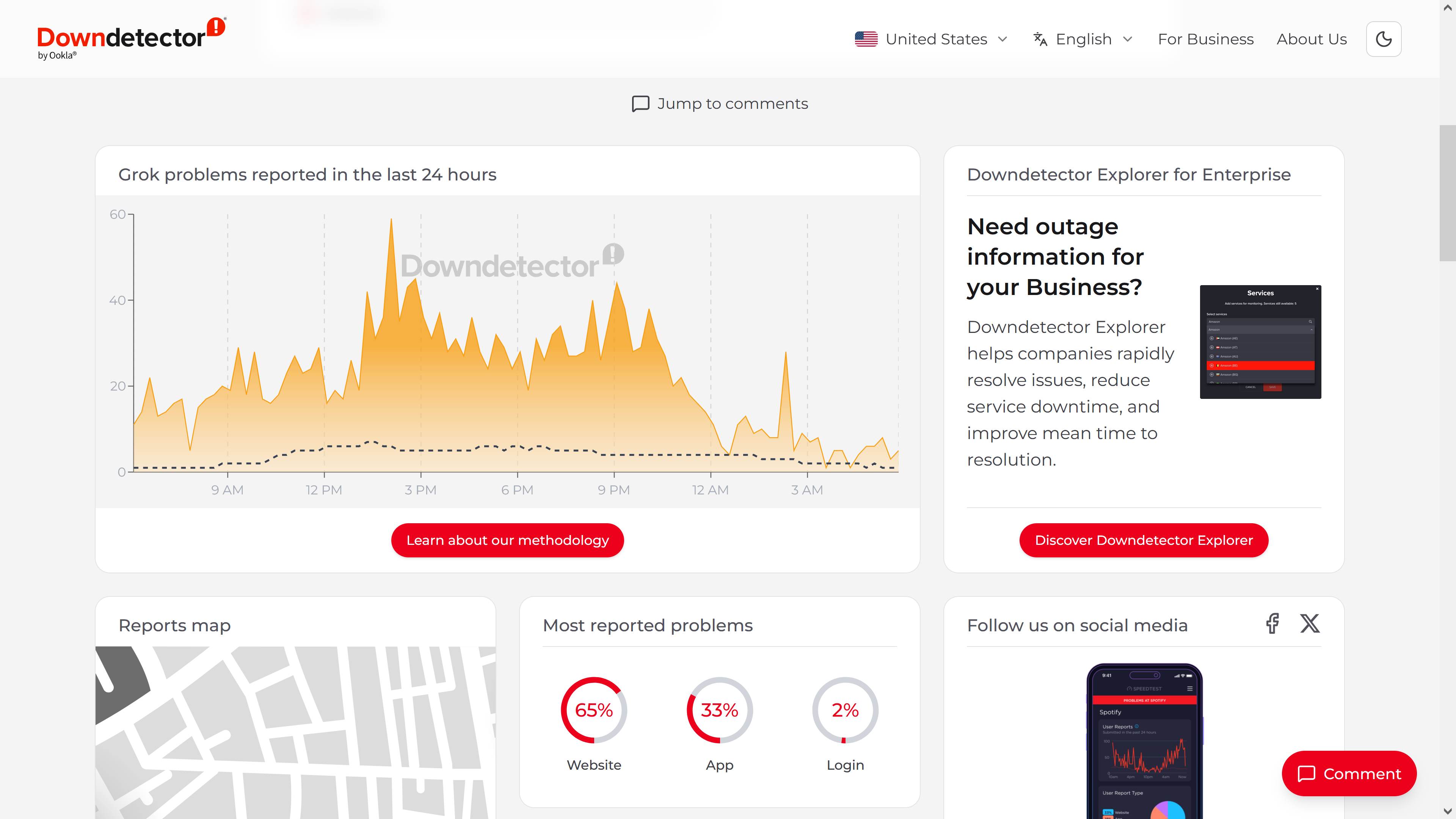This screenshot has height=819, width=1456.
Task: Click the translate language icon
Action: coord(1040,39)
